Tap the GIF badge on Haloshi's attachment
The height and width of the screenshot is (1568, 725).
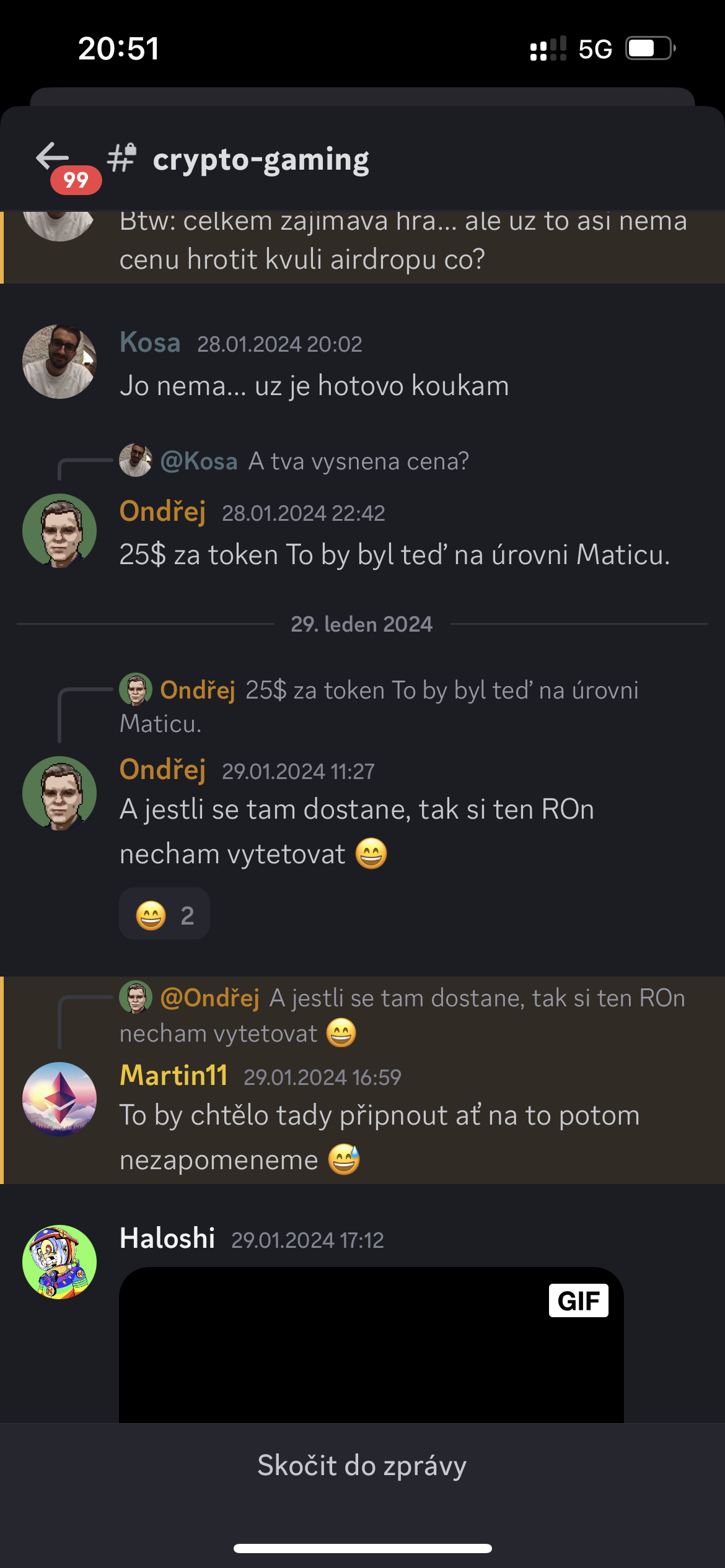tap(578, 1300)
